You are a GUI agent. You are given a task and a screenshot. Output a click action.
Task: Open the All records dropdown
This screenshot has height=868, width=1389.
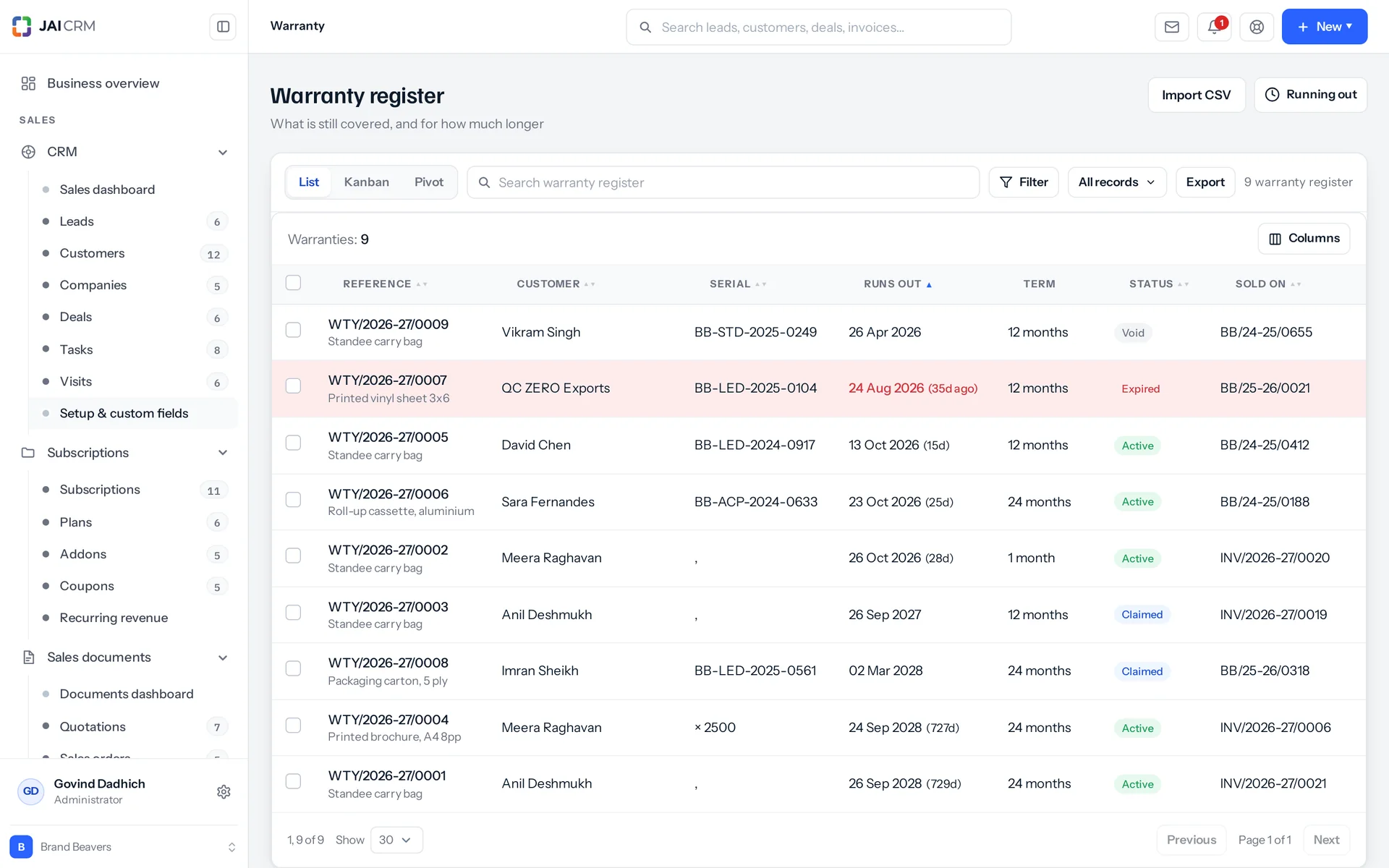(x=1117, y=182)
